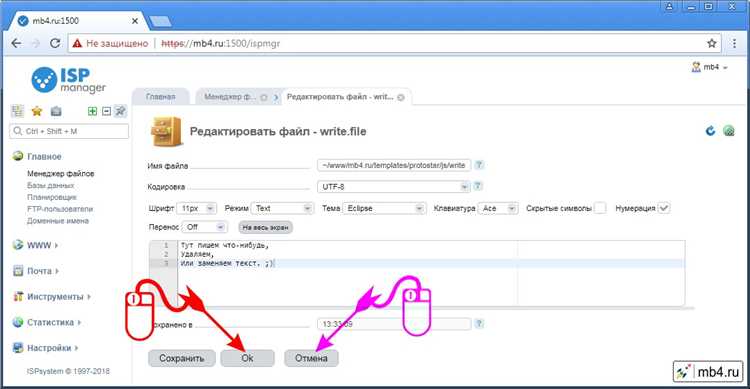Click help icon next to Имя файла
The width and height of the screenshot is (750, 389).
(x=479, y=165)
